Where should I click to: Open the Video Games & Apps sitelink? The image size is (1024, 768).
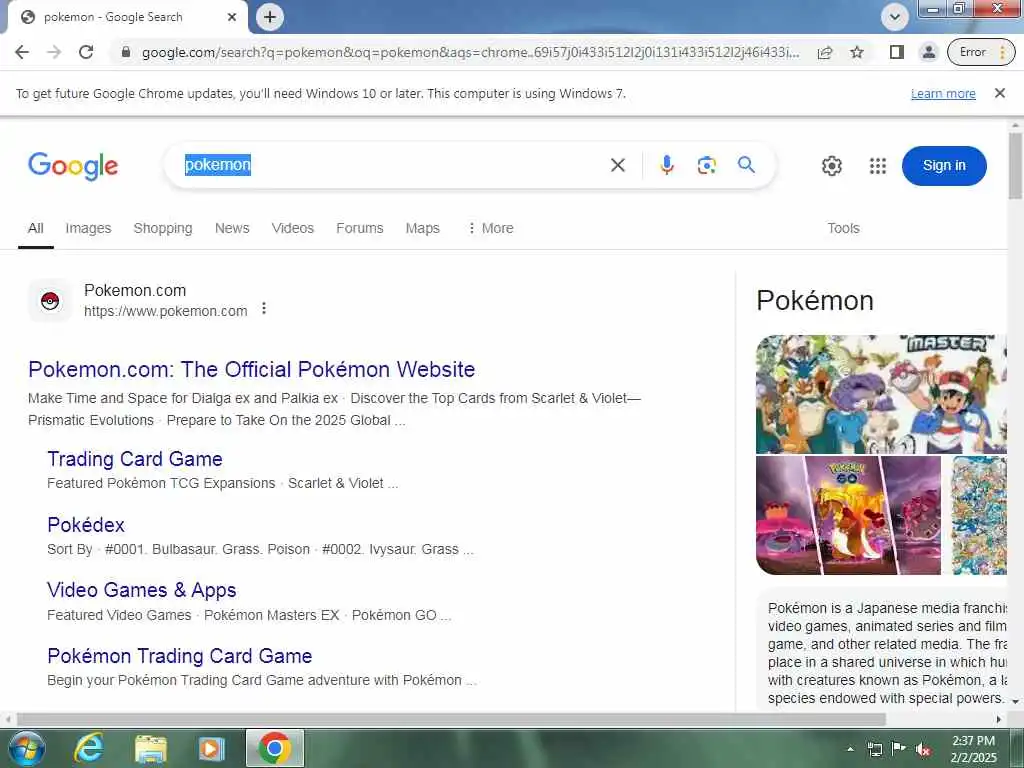point(142,590)
